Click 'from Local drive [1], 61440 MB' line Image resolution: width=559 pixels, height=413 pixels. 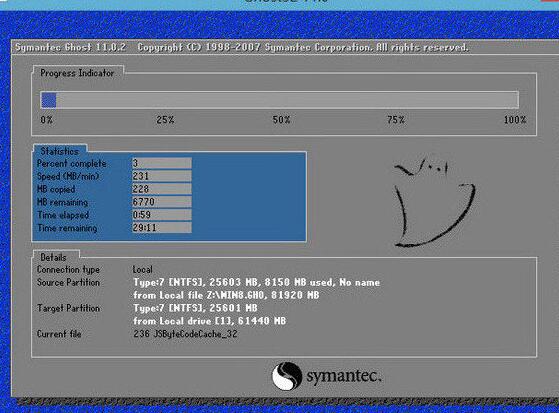tap(210, 321)
